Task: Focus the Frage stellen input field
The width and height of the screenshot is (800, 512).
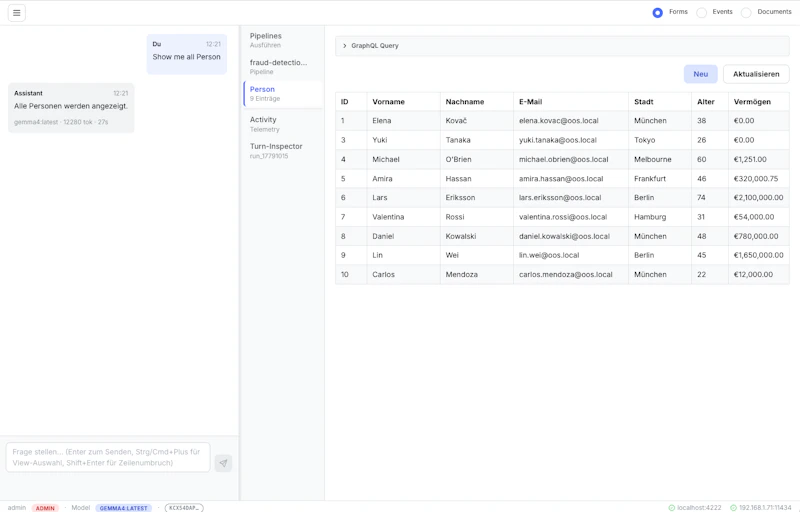Action: (108, 457)
